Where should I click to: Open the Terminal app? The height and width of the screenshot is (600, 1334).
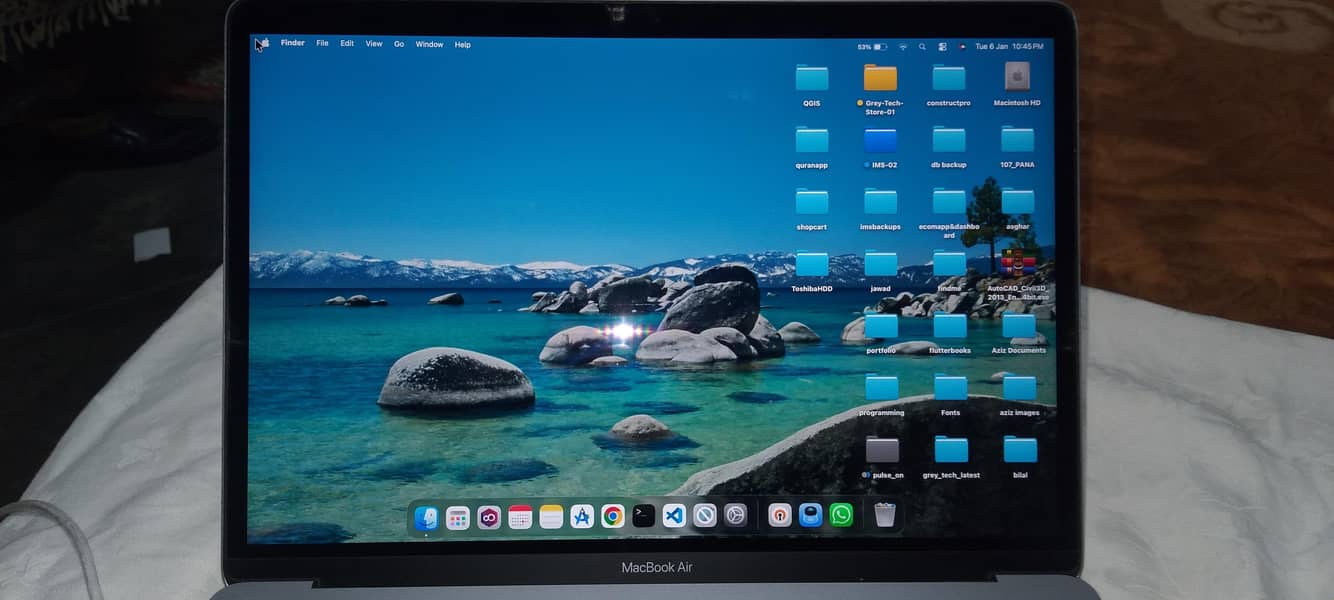click(642, 516)
